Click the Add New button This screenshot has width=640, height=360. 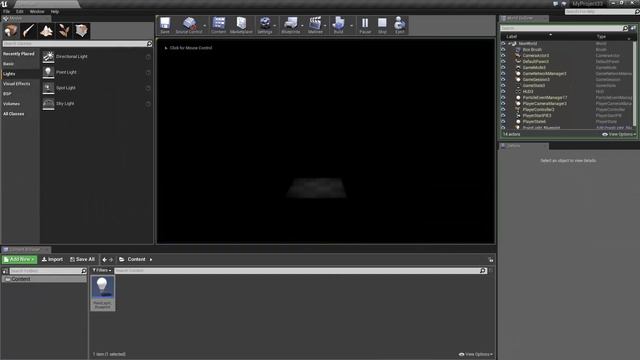19,260
